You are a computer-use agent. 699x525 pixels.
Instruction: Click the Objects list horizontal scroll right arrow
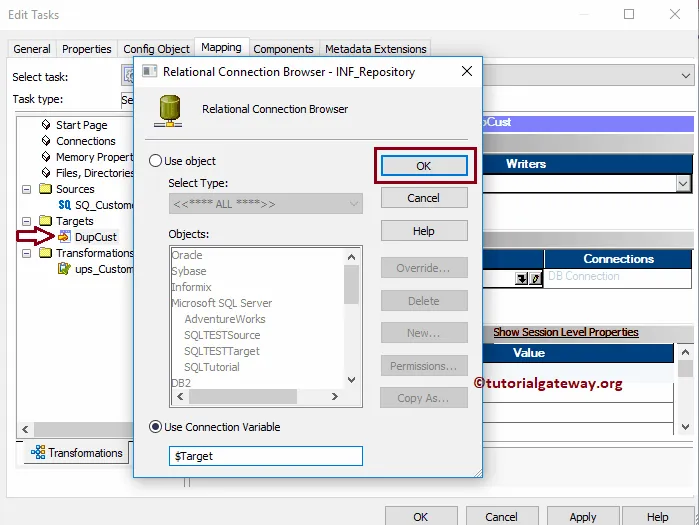click(335, 396)
